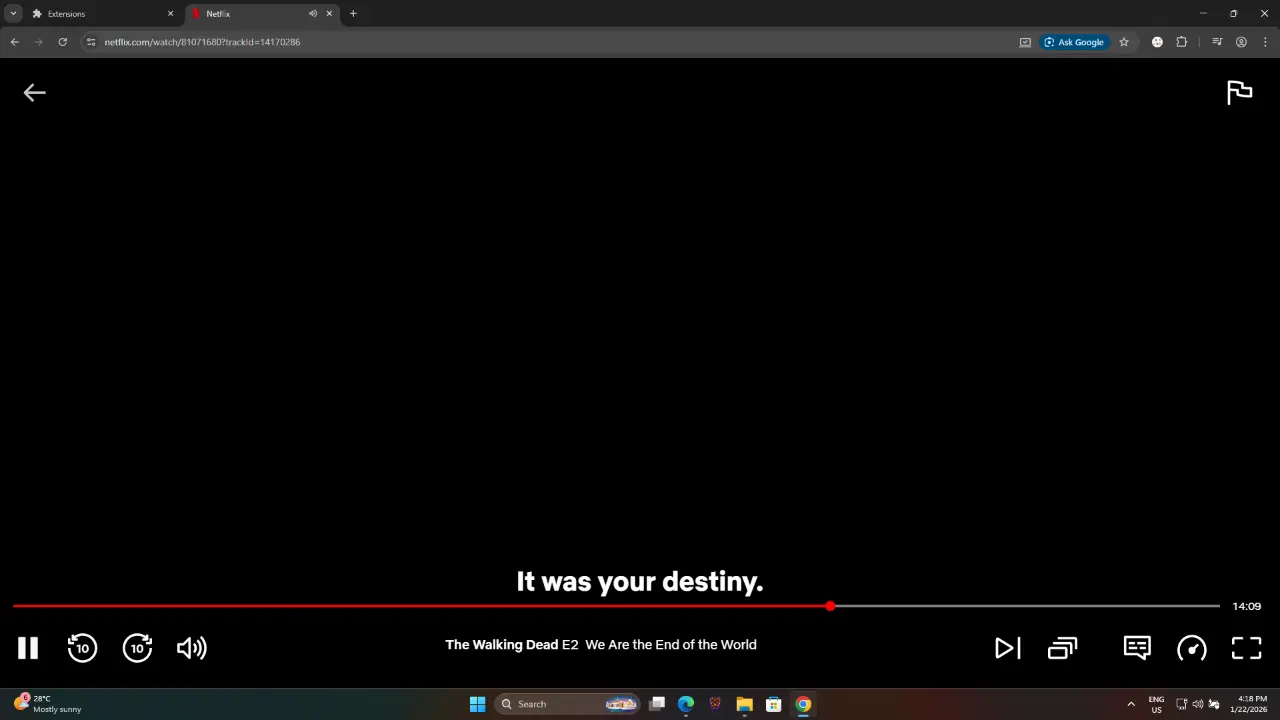
Task: Launch Microsoft Edge from taskbar
Action: point(686,704)
